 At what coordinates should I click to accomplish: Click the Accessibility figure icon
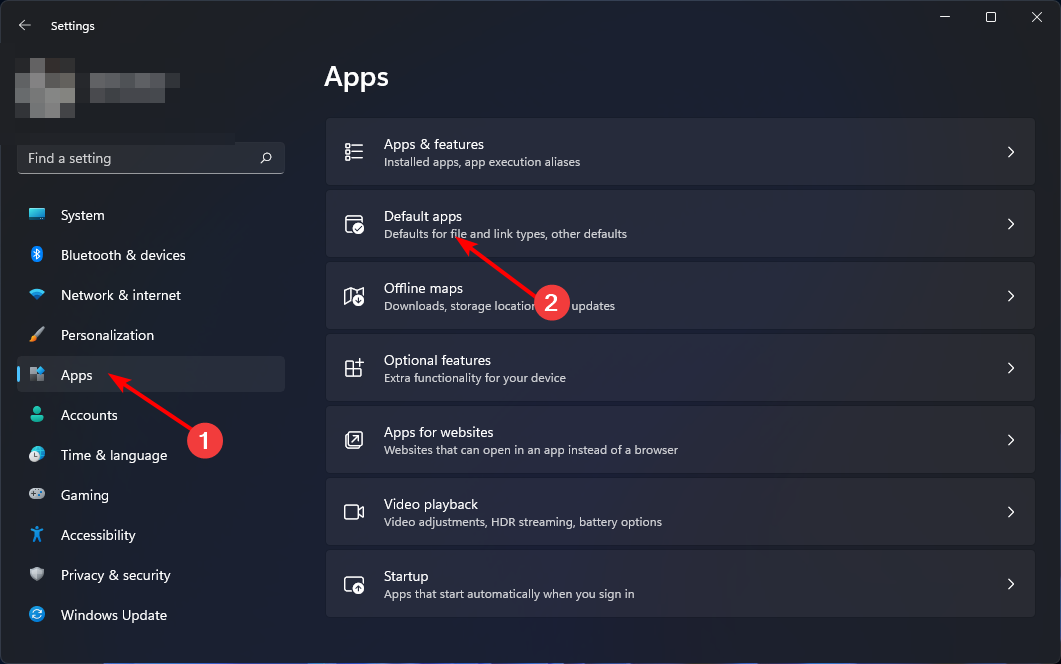click(x=37, y=535)
